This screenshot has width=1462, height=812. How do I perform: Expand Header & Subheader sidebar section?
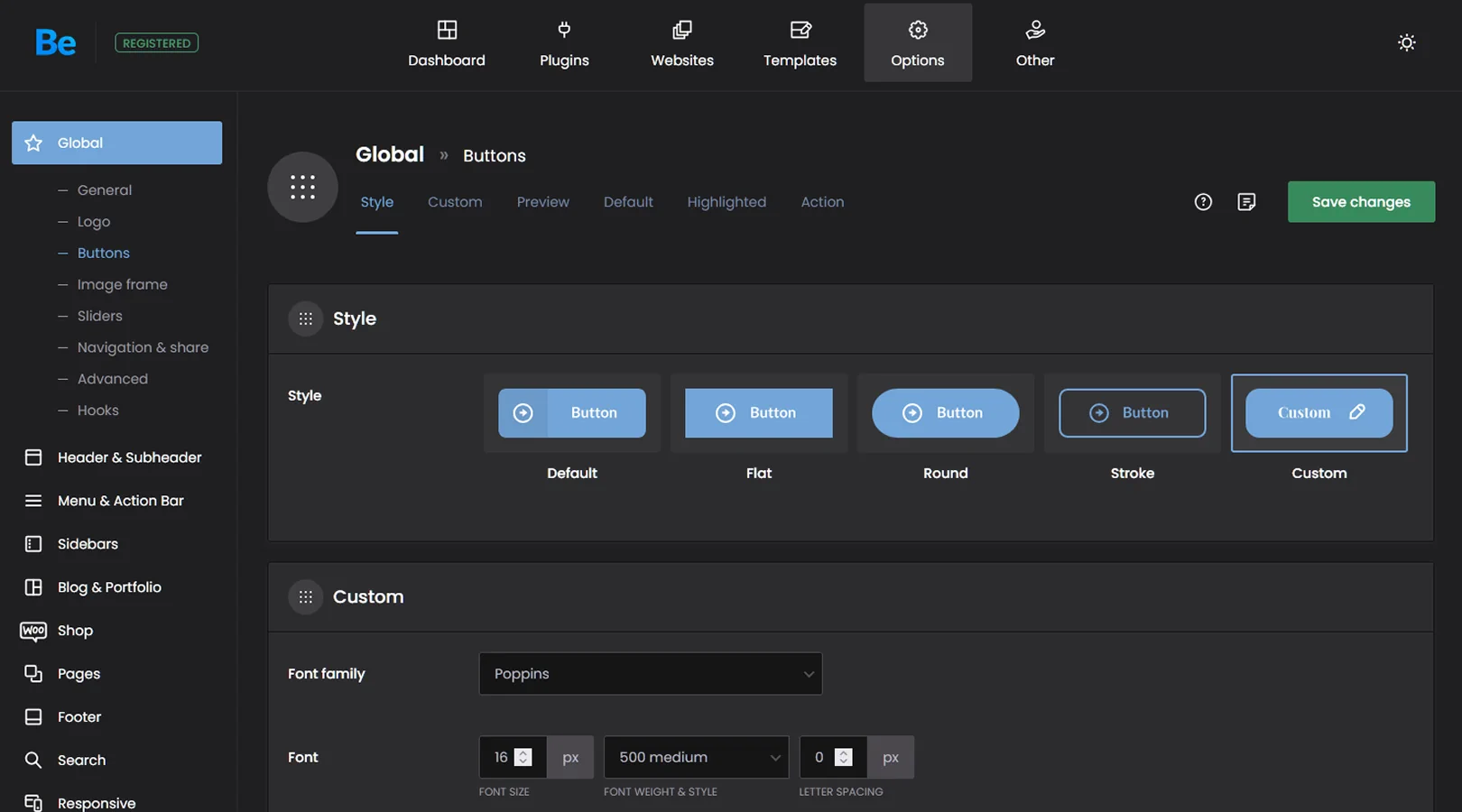tap(129, 457)
